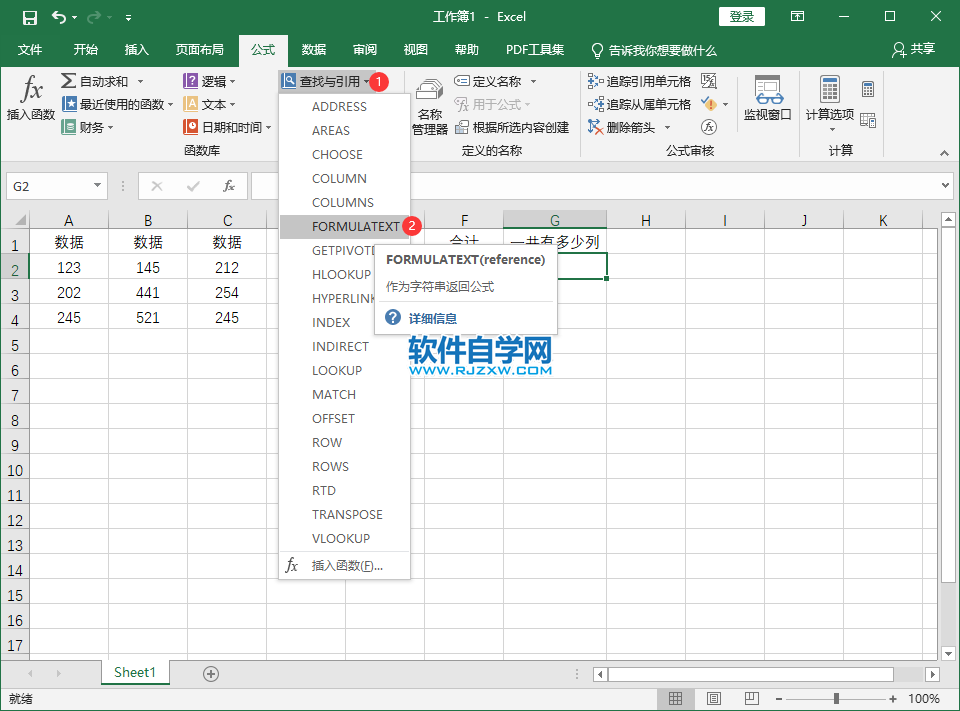The image size is (960, 711).
Task: Click the Save icon in title bar
Action: (x=29, y=17)
